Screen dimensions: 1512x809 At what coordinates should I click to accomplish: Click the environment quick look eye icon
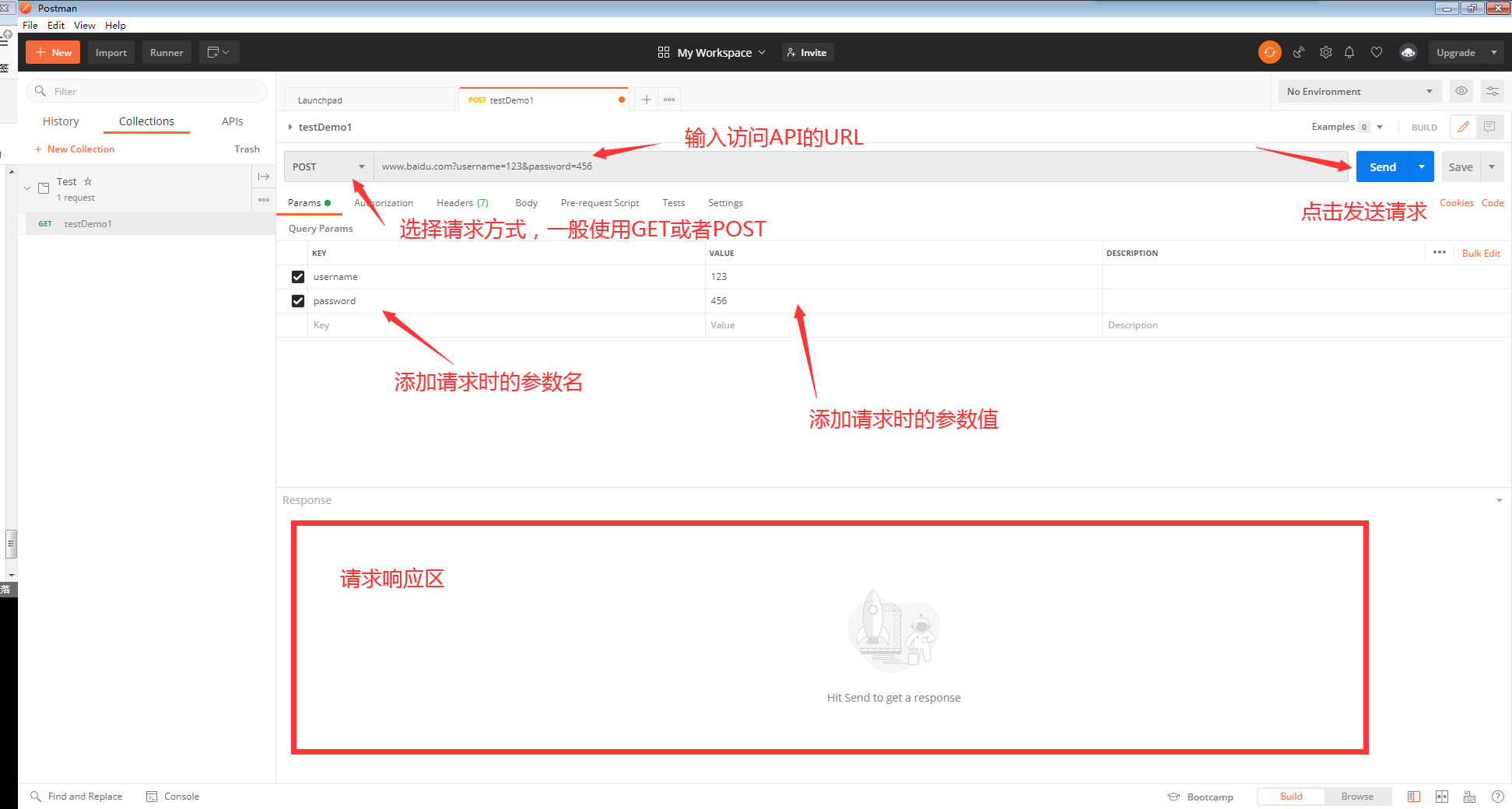pos(1461,91)
